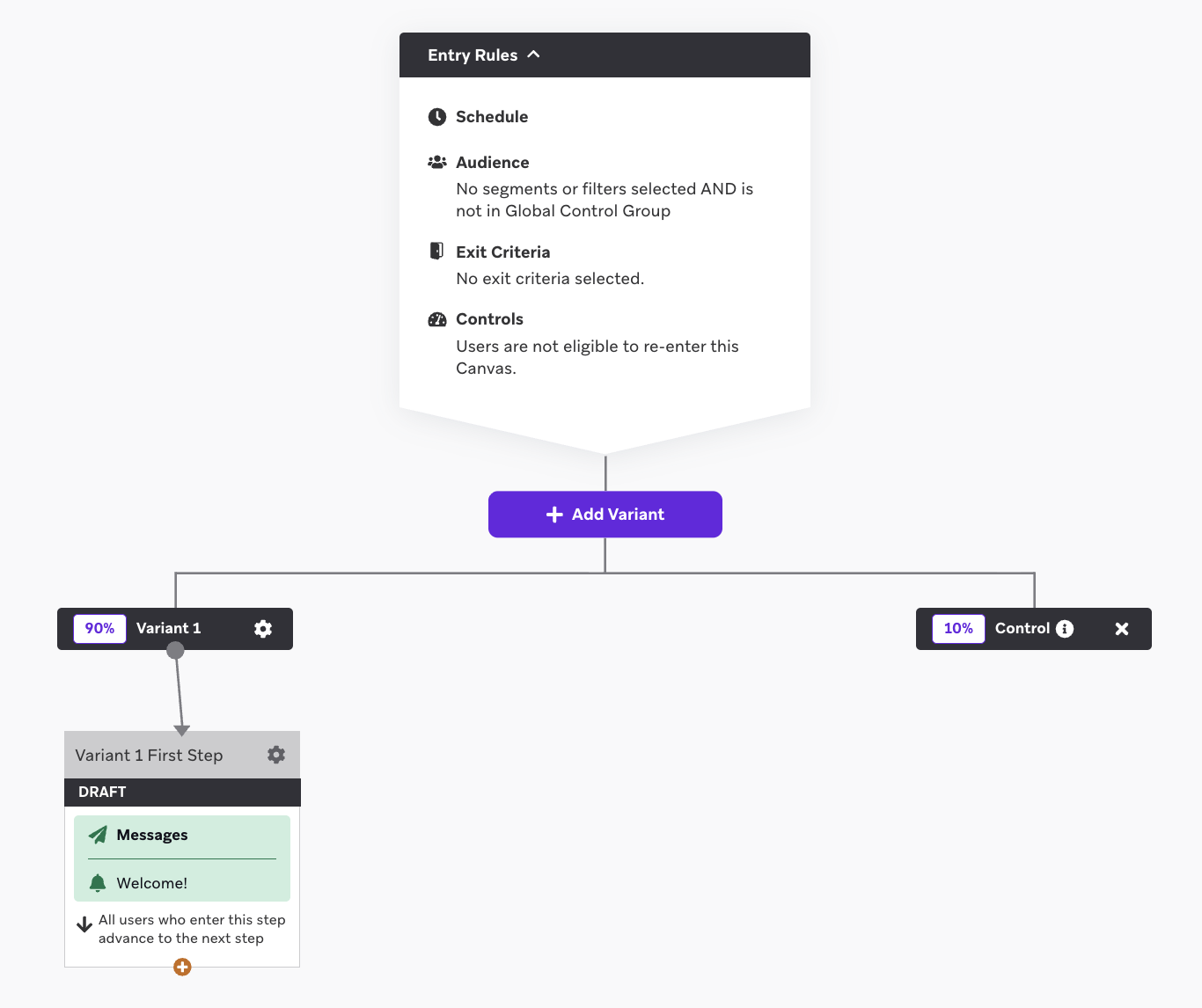Click the Schedule clock icon
Image resolution: width=1202 pixels, height=1008 pixels.
437,117
